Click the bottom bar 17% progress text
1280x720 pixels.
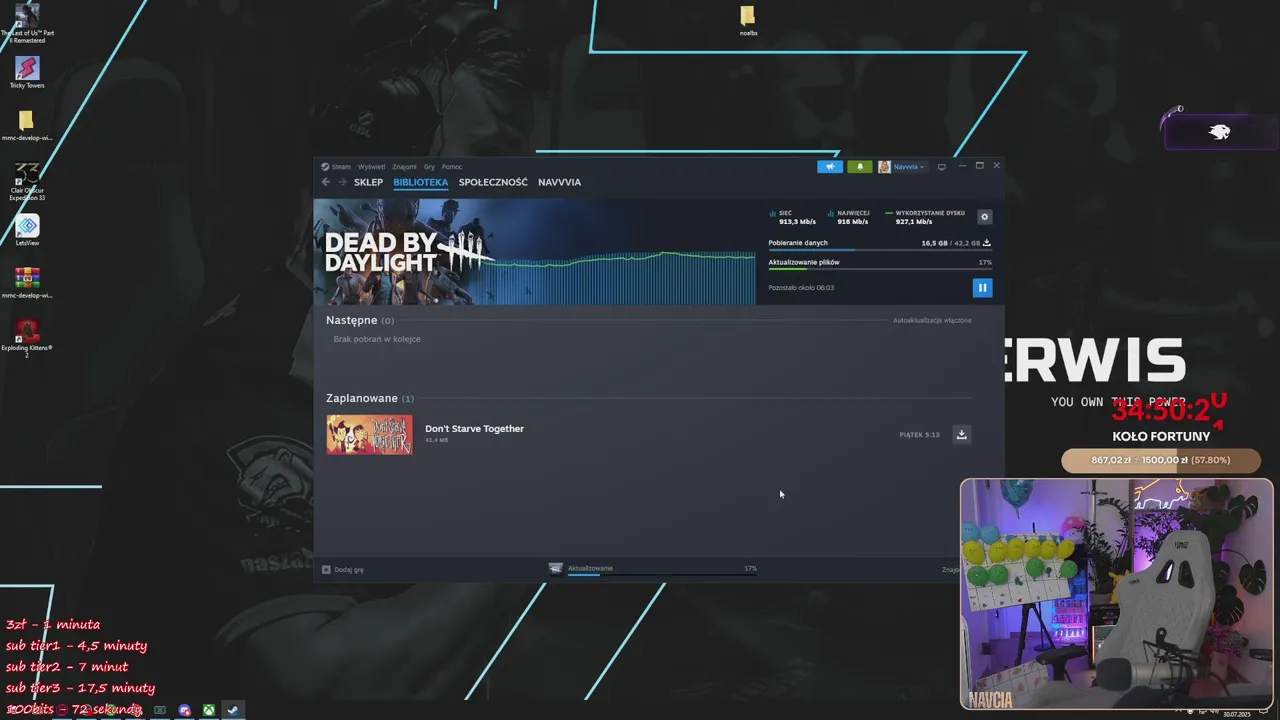coord(750,568)
